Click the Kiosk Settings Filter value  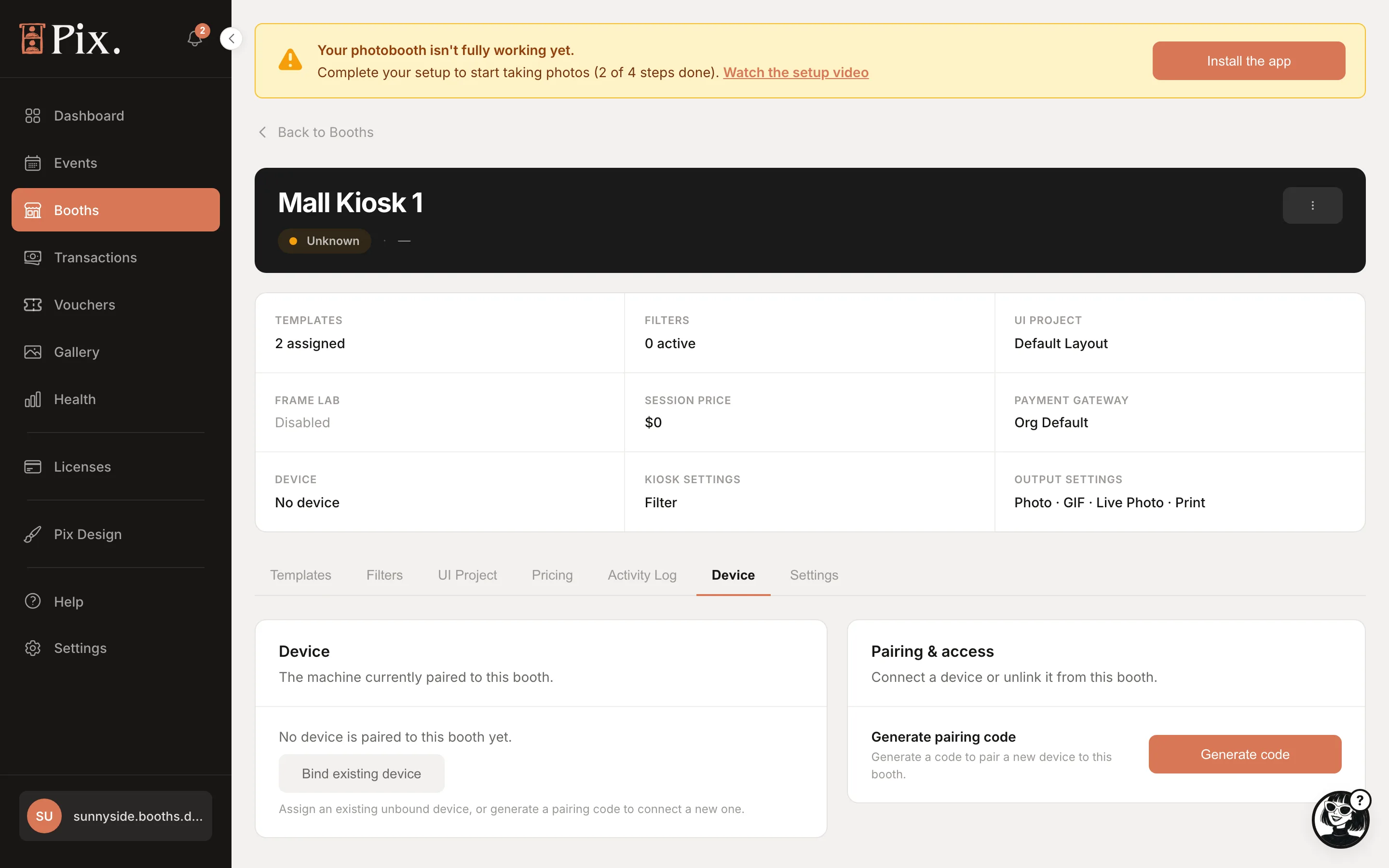(x=661, y=502)
